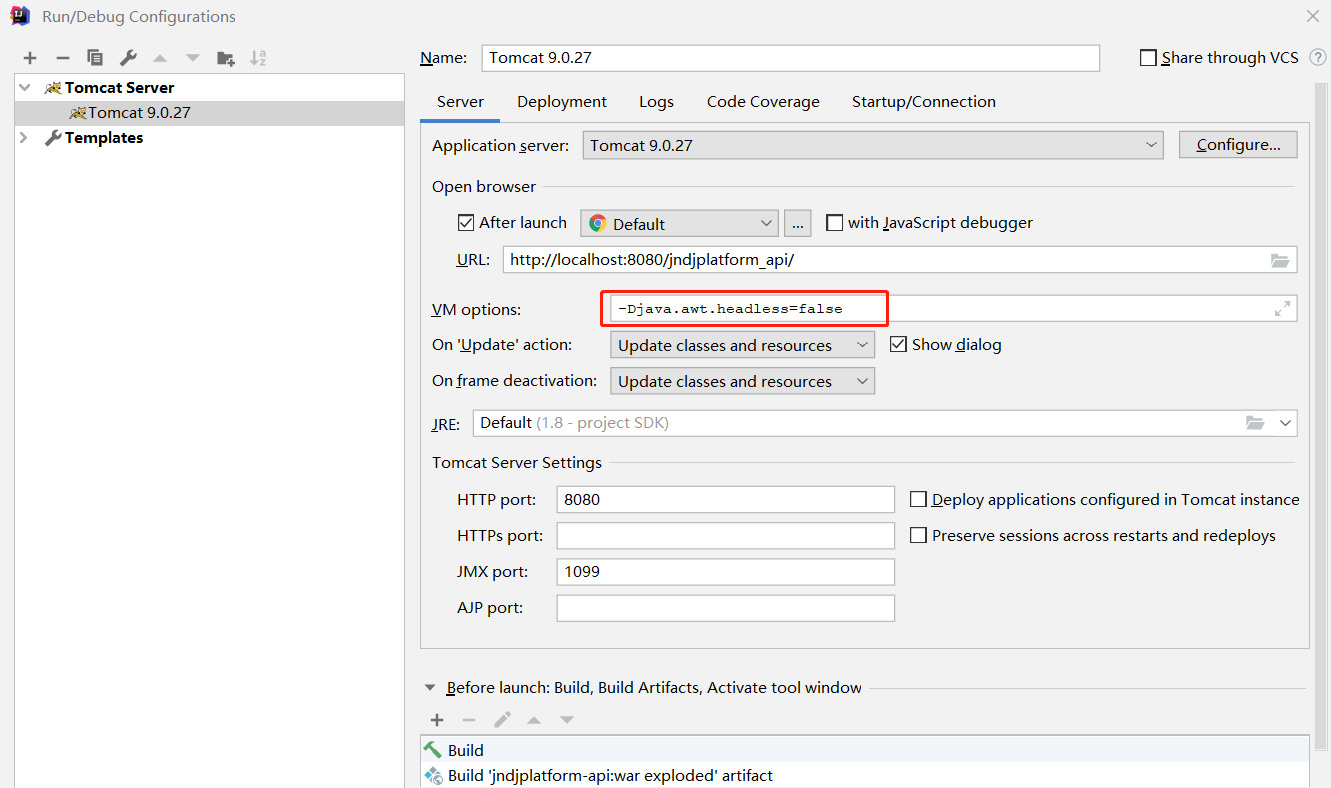Screen dimensions: 1331x788
Task: Create a new folder in the configurations toolbar
Action: [x=226, y=58]
